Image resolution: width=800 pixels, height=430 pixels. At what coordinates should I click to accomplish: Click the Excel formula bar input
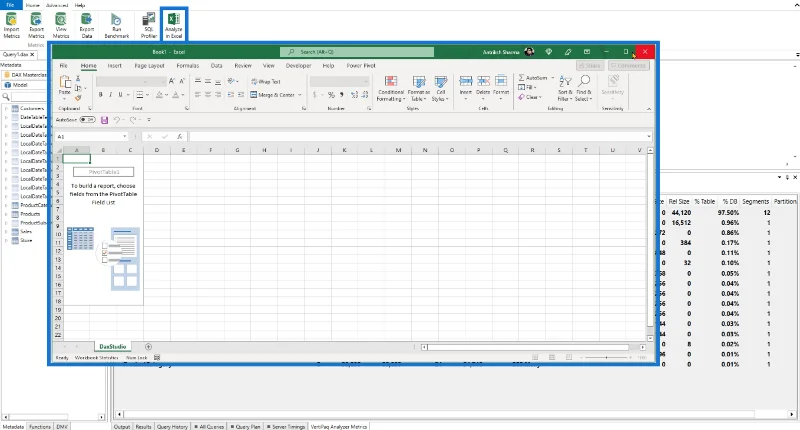tap(417, 137)
